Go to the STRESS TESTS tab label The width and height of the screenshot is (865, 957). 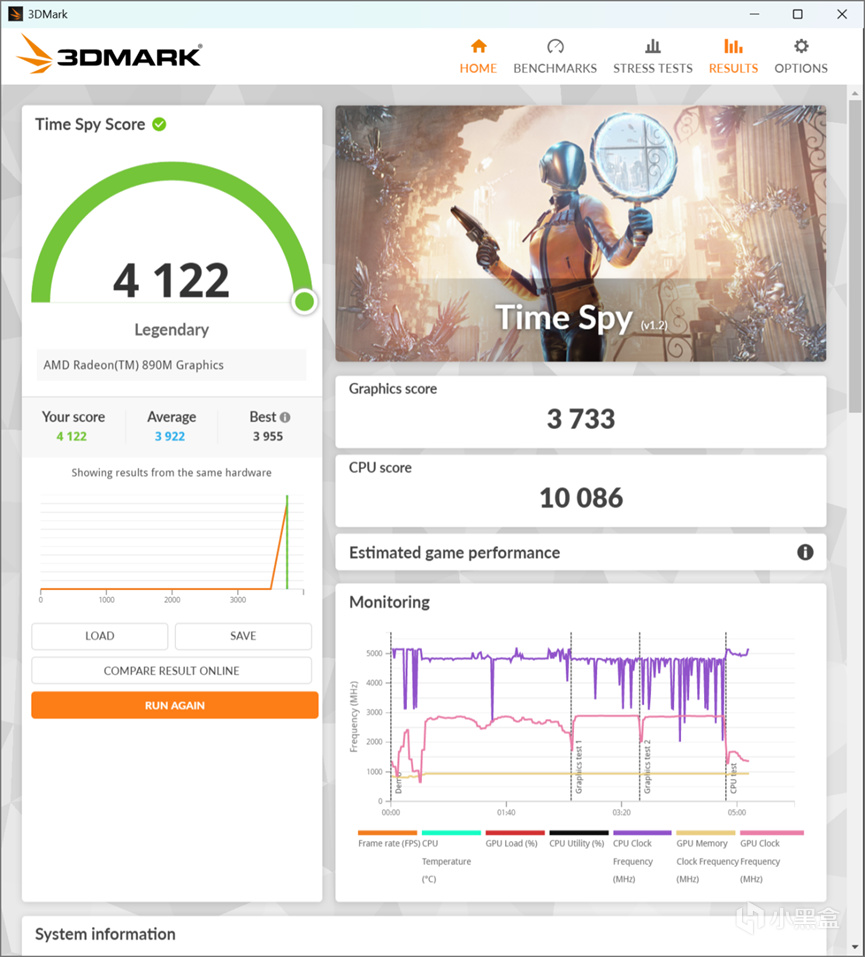653,68
